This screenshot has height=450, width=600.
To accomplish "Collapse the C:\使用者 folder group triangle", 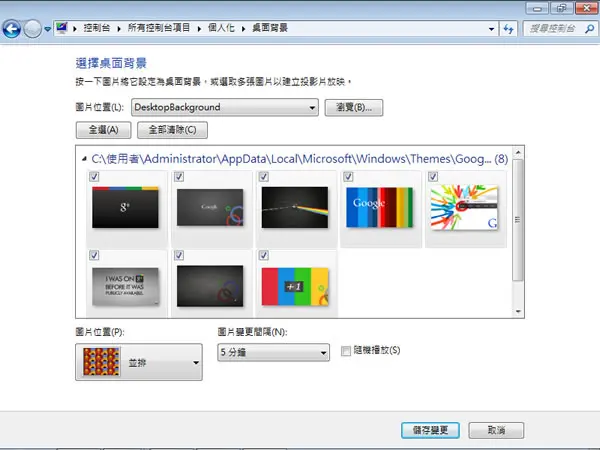I will [84, 158].
